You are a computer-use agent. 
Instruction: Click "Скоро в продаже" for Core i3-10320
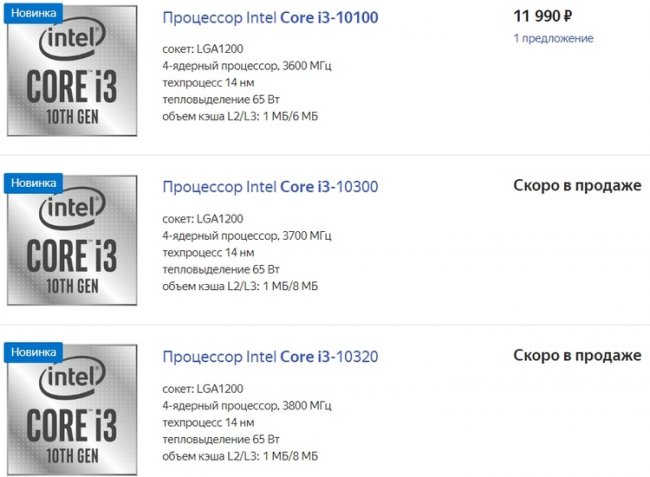coord(577,355)
